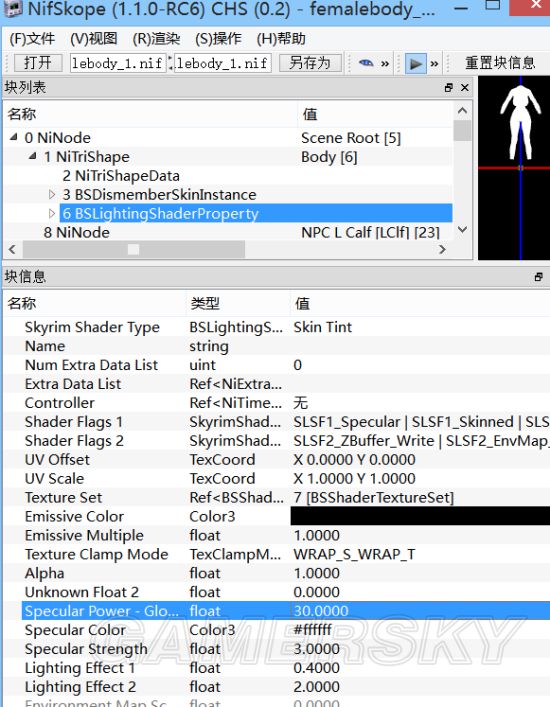Float the block info panel

(x=538, y=277)
